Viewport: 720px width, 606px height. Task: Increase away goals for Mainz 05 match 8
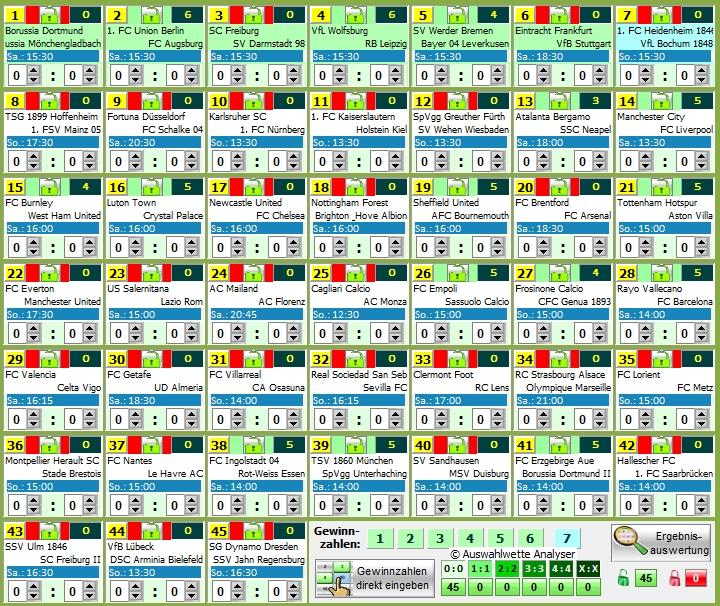[90, 157]
